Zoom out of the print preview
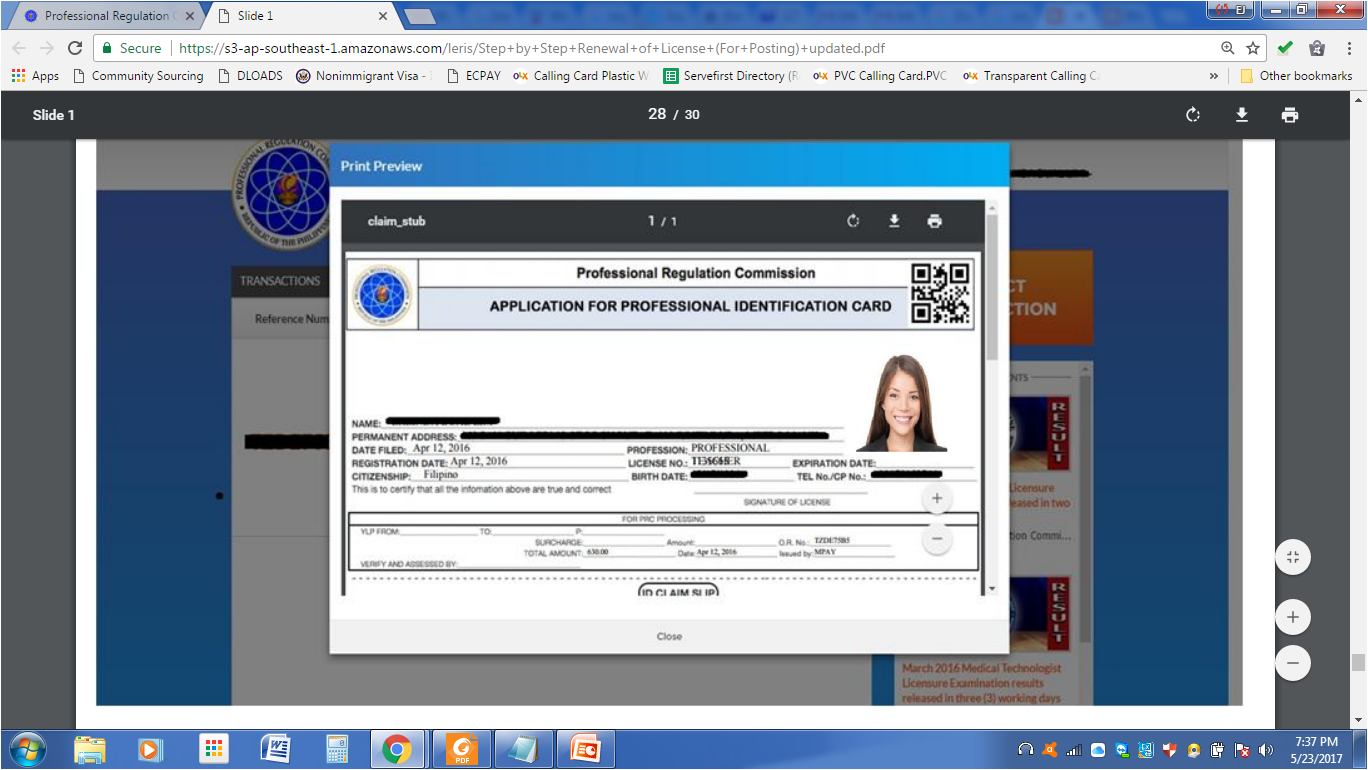The image size is (1368, 770). [x=936, y=538]
